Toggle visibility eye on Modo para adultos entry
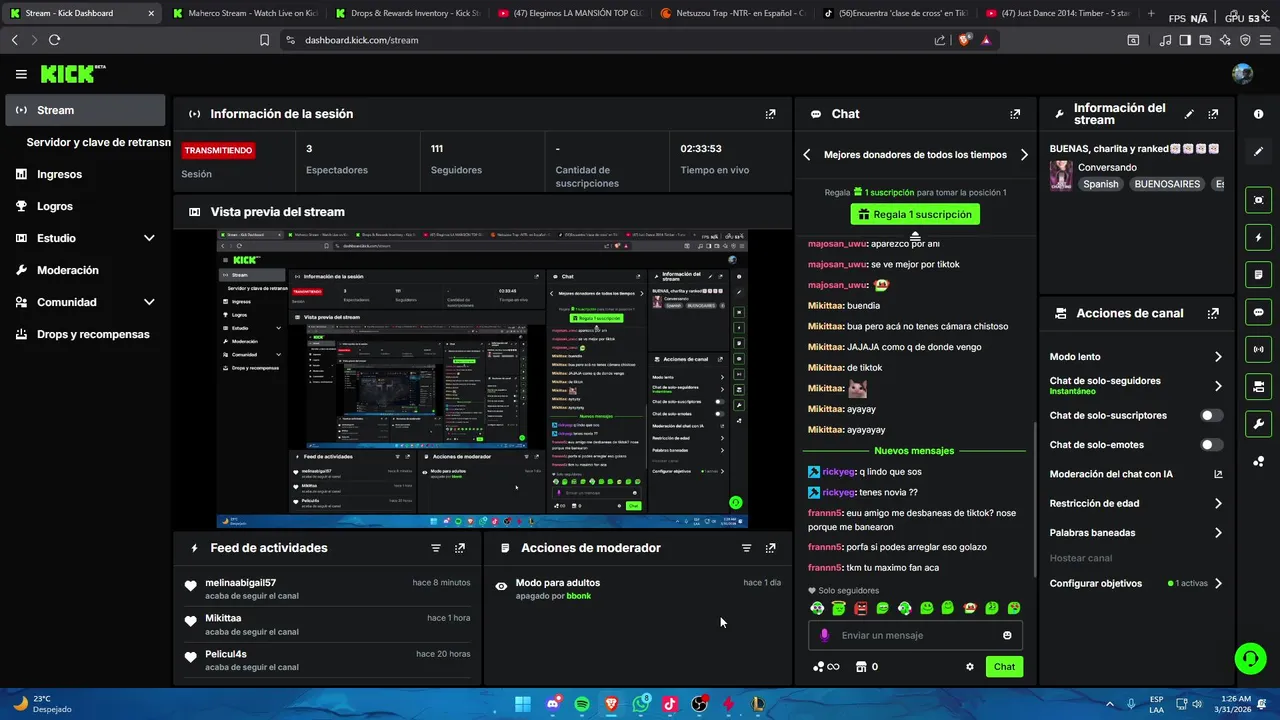Viewport: 1280px width, 720px height. (x=501, y=586)
